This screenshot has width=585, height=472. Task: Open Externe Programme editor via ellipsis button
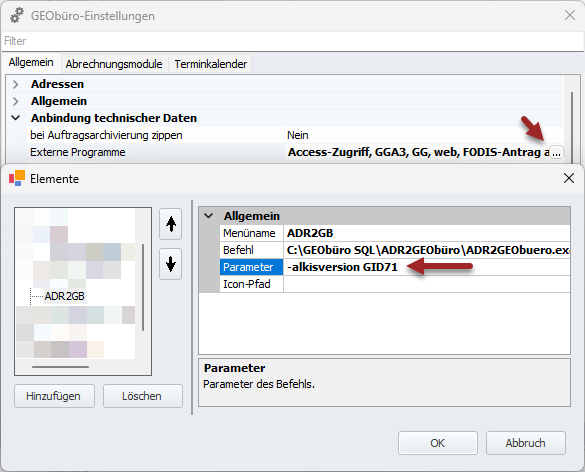(x=556, y=153)
